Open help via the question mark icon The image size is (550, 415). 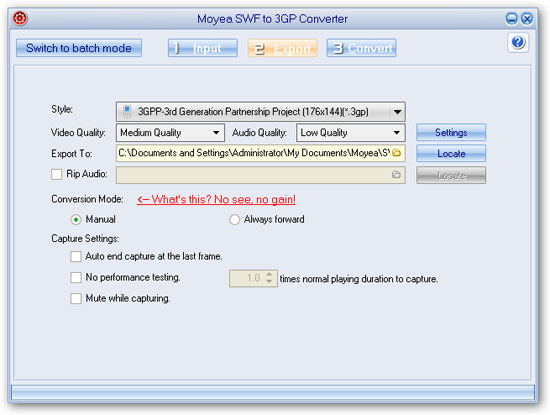(x=518, y=42)
